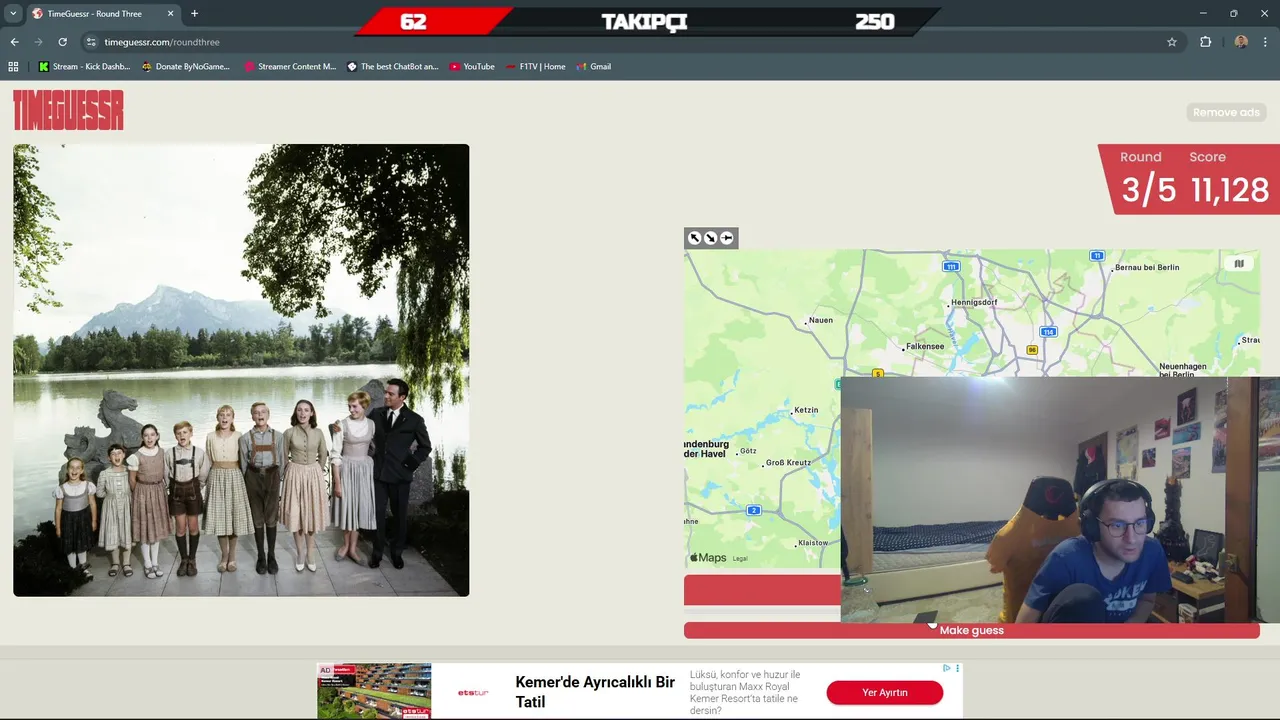Viewport: 1280px width, 720px height.
Task: Click the Kemer'de Ayrıcalıklı Bir Tatil headline
Action: pos(595,692)
